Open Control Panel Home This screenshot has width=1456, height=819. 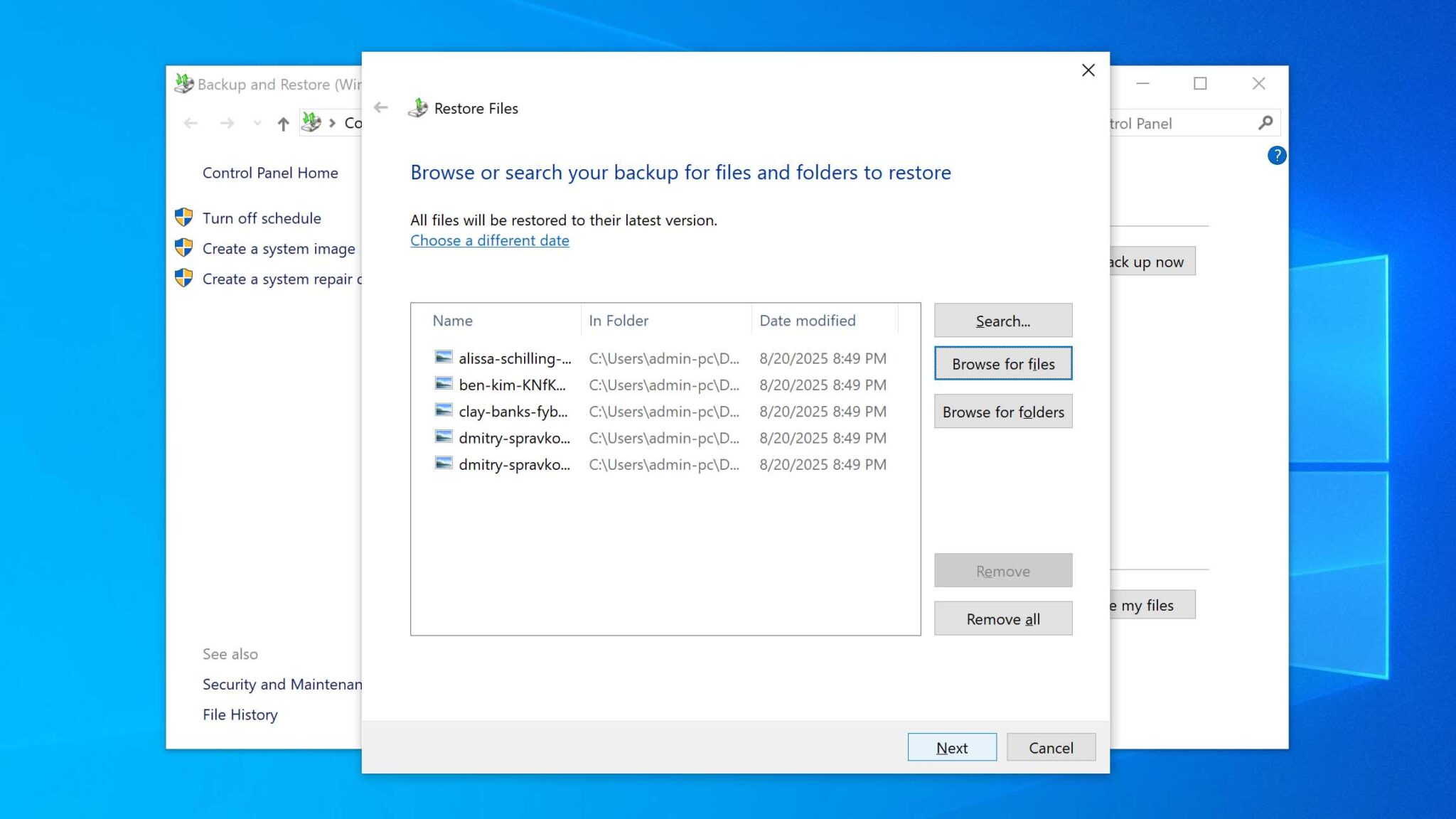tap(270, 172)
